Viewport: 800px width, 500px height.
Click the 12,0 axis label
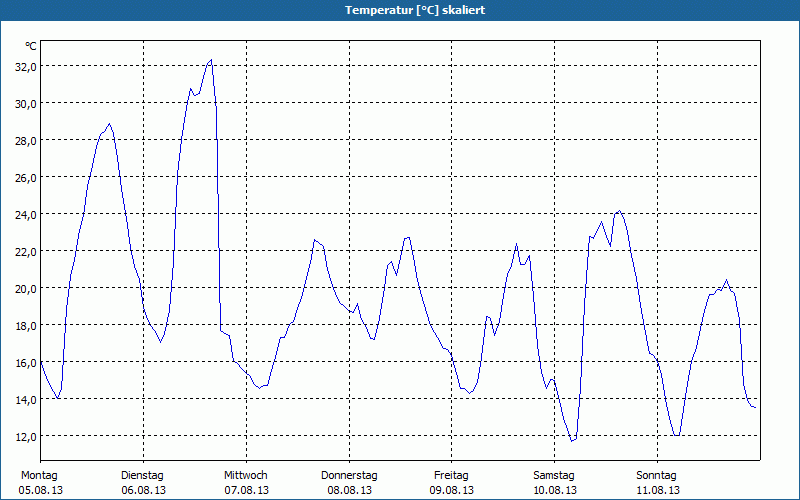(x=26, y=437)
